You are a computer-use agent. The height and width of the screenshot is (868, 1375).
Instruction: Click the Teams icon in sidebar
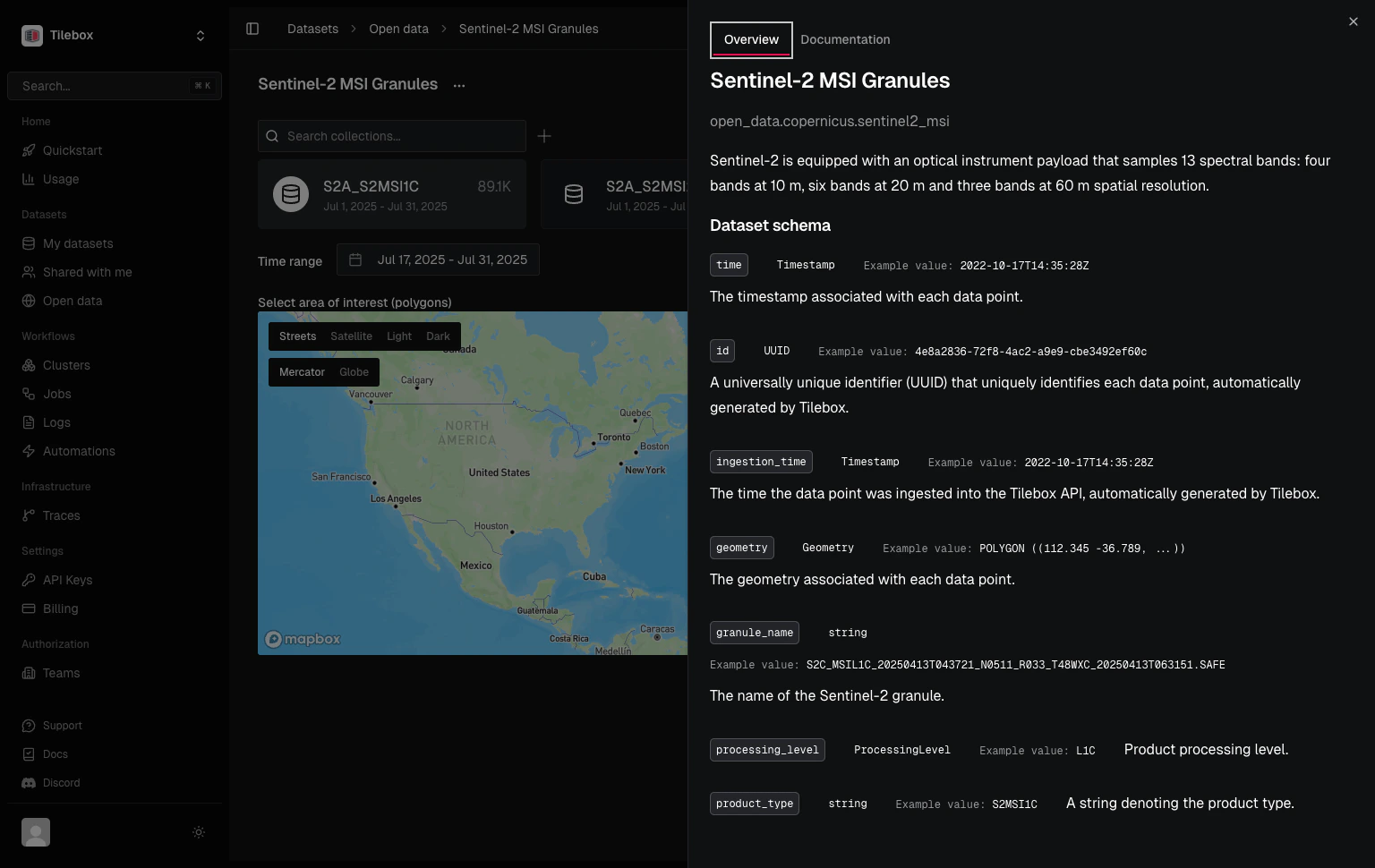(x=29, y=673)
